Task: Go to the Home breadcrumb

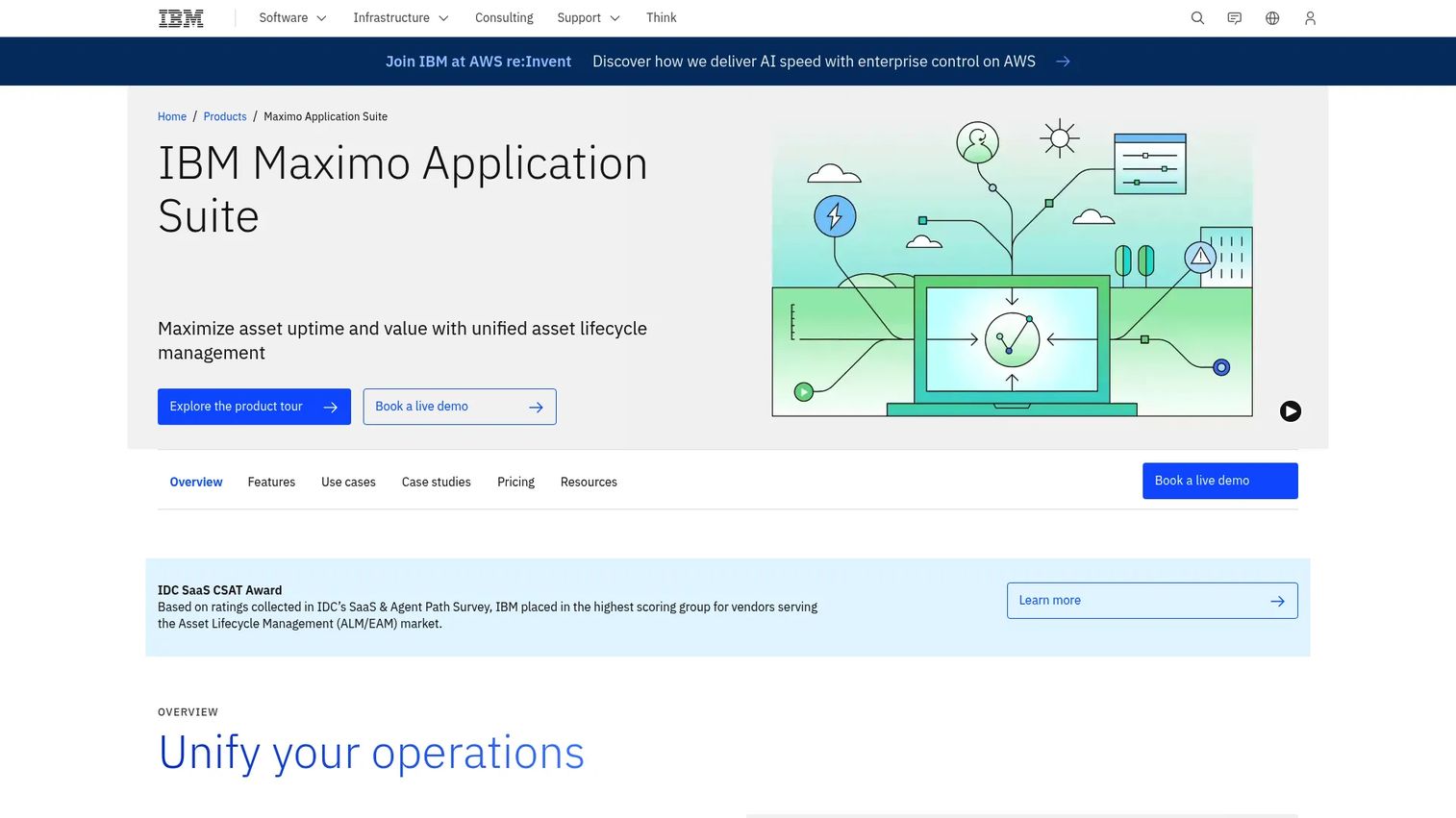Action: (172, 116)
